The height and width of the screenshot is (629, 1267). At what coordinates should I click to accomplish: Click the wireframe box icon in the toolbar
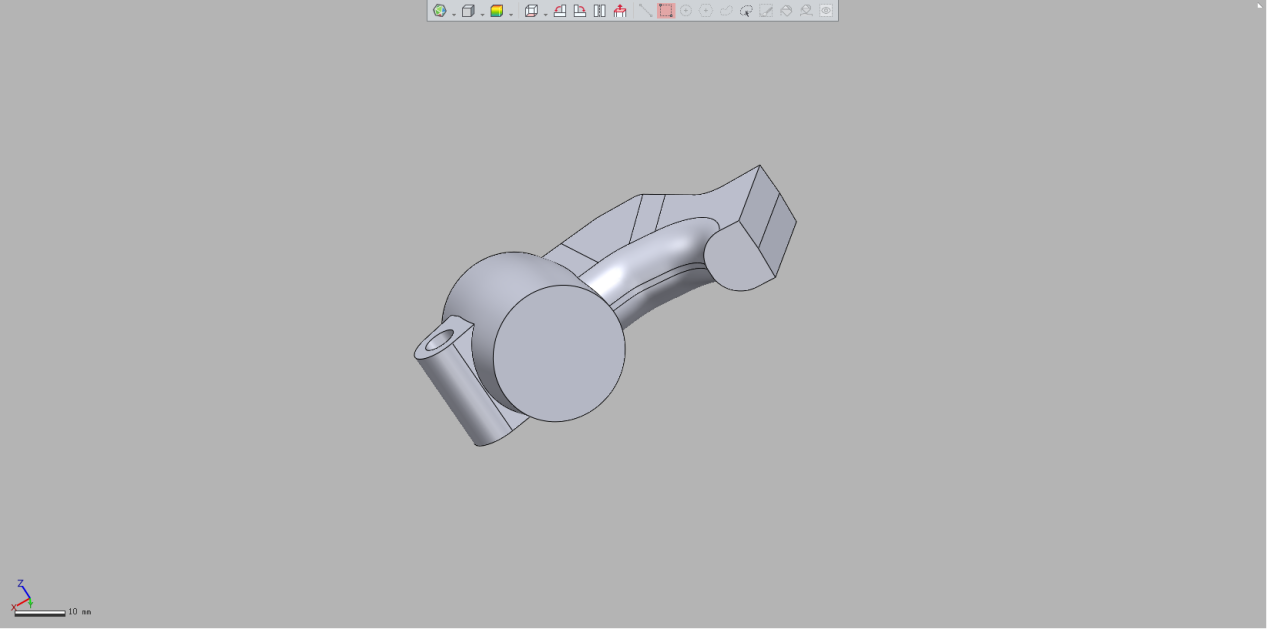click(x=531, y=11)
